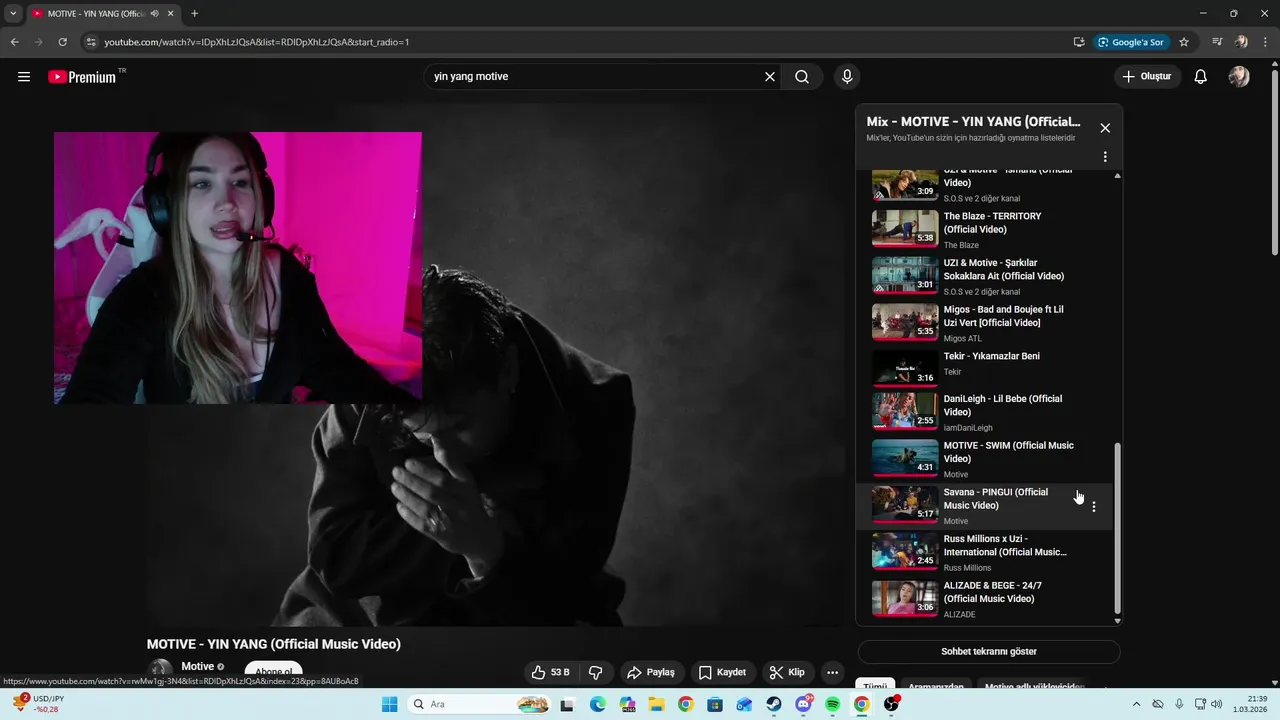Screen dimensions: 1280x720
Task: Create a clip with Klip
Action: coord(787,672)
